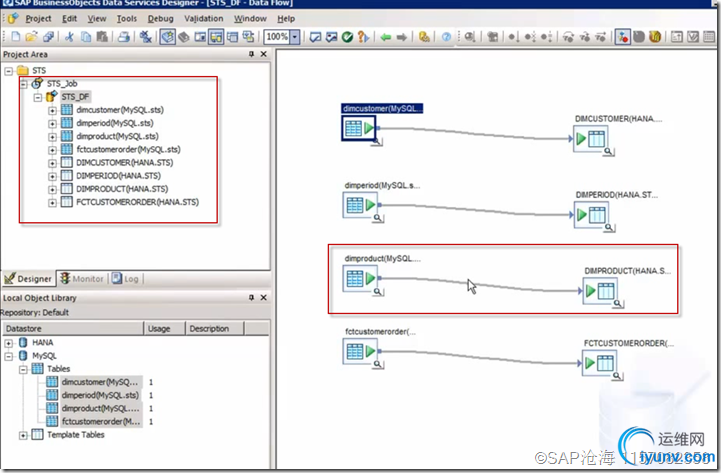This screenshot has width=721, height=473.
Task: Open the Validation menu
Action: click(204, 18)
